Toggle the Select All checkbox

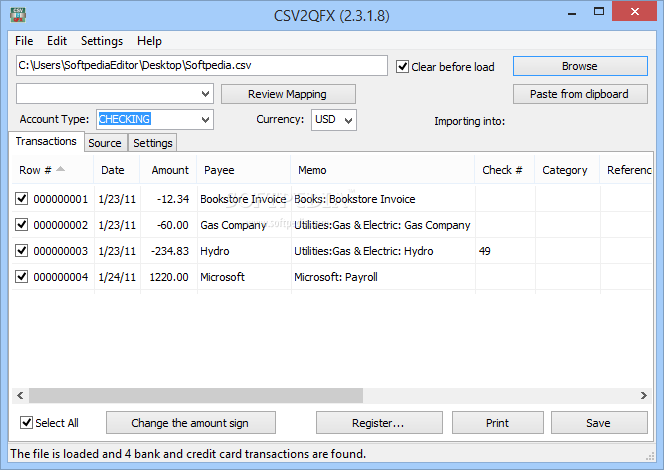tap(26, 423)
